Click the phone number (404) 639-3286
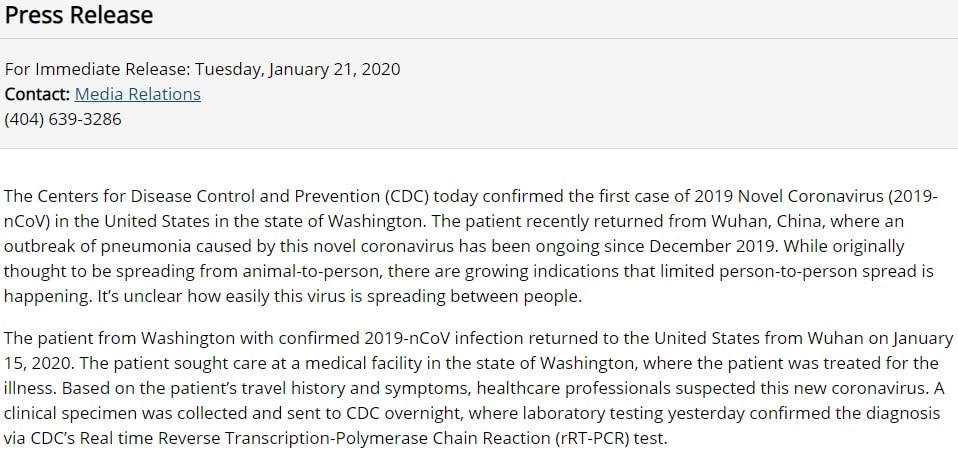The width and height of the screenshot is (958, 454). pos(63,119)
